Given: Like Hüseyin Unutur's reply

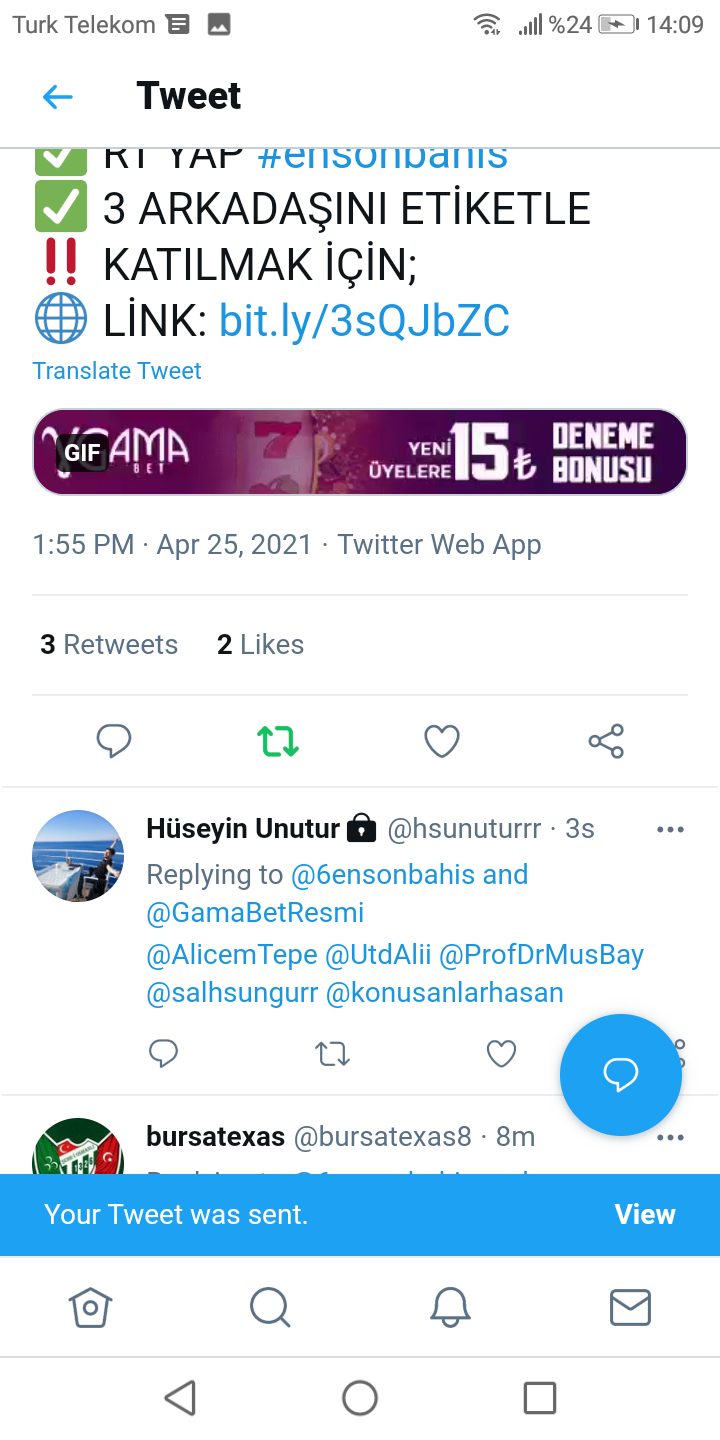Looking at the screenshot, I should pos(501,1053).
